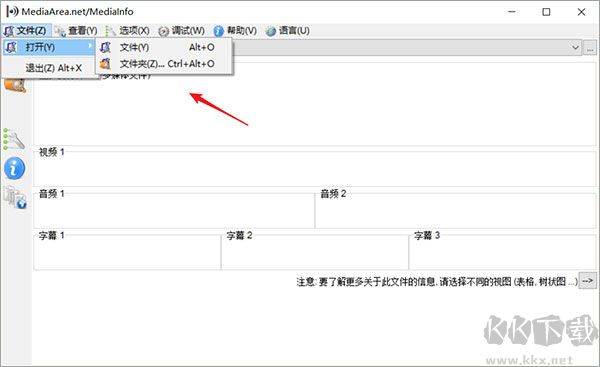Screen dimensions: 600x367
Task: Click the 打开(Y) entry icon
Action: 11,47
